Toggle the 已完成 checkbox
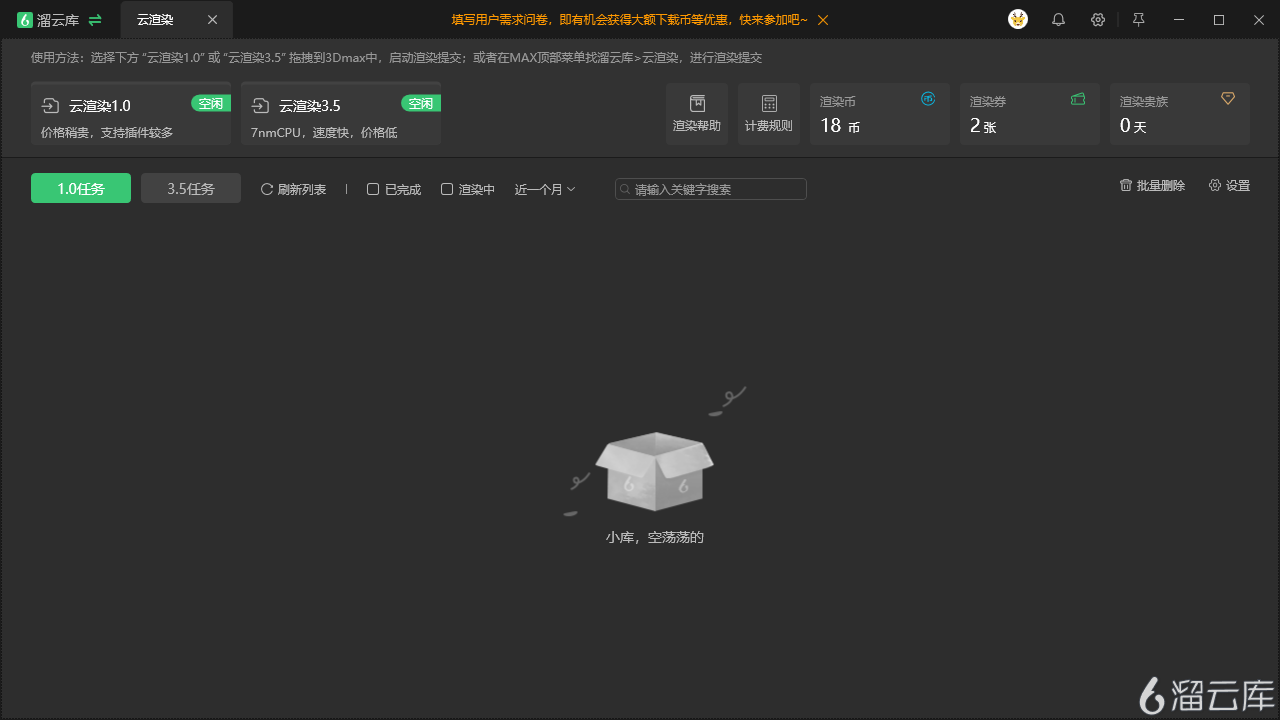This screenshot has height=720, width=1280. tap(373, 189)
